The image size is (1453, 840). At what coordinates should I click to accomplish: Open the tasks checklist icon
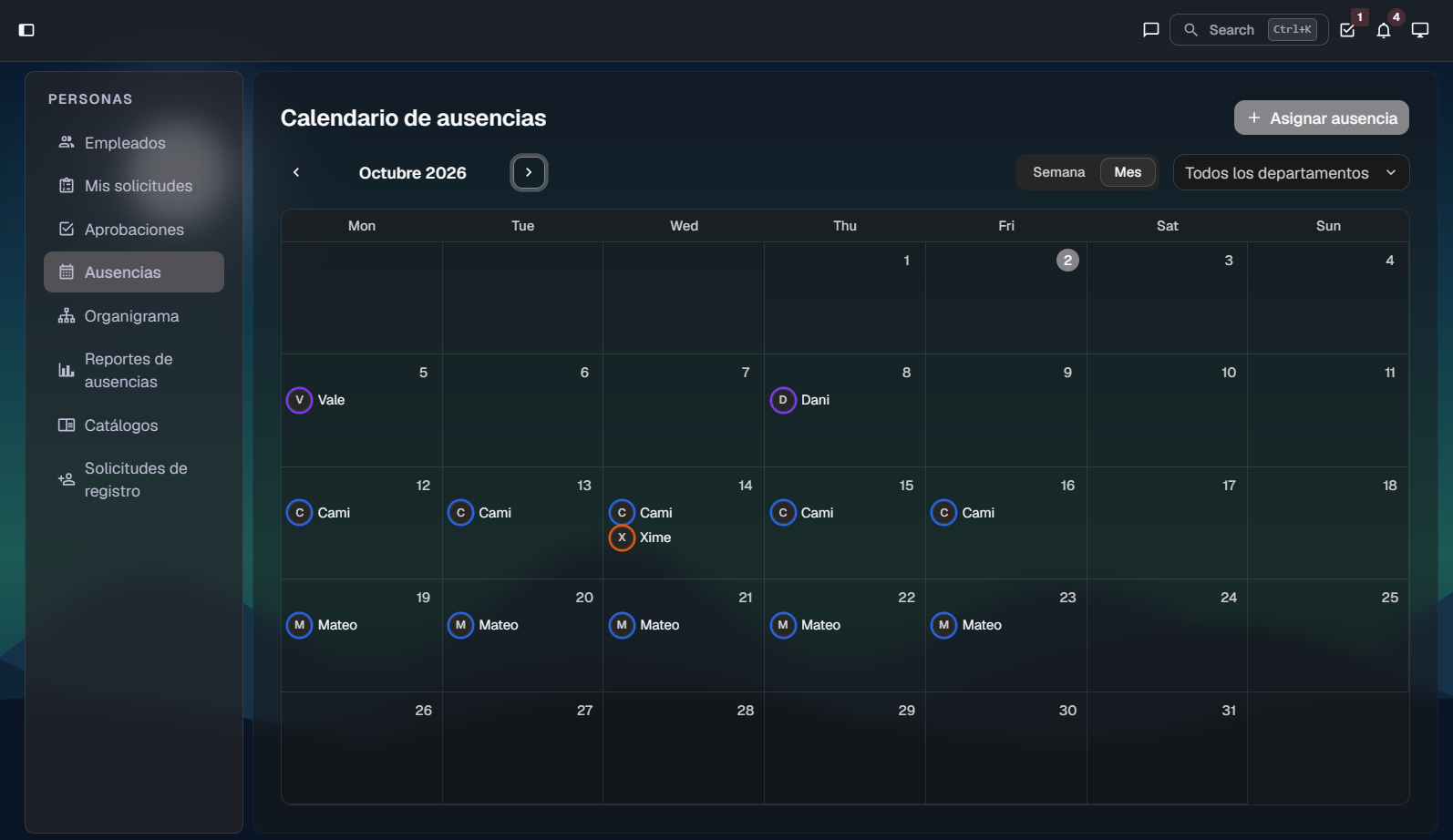click(x=1347, y=30)
